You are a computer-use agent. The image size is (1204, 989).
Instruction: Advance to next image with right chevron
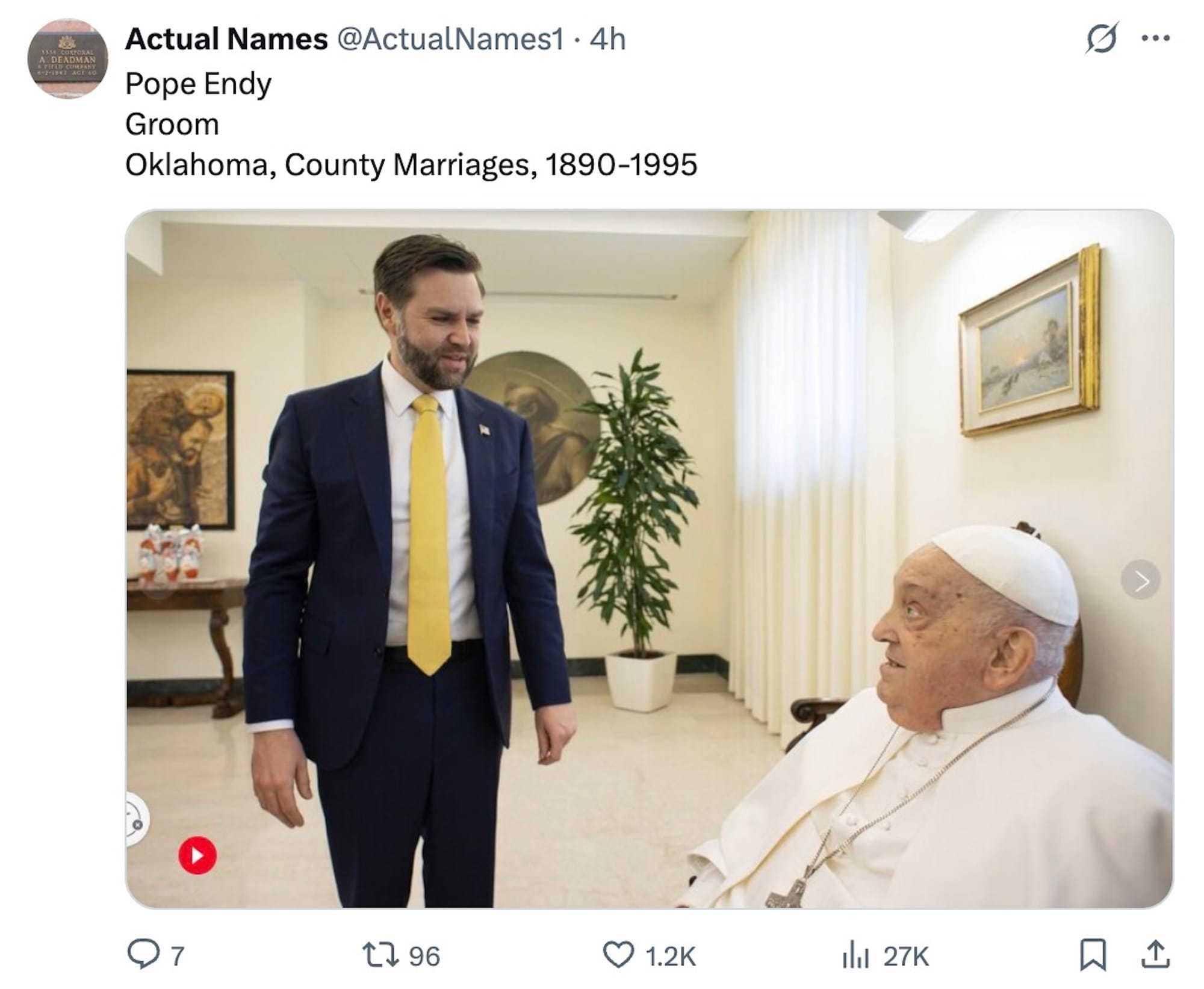tap(1140, 580)
